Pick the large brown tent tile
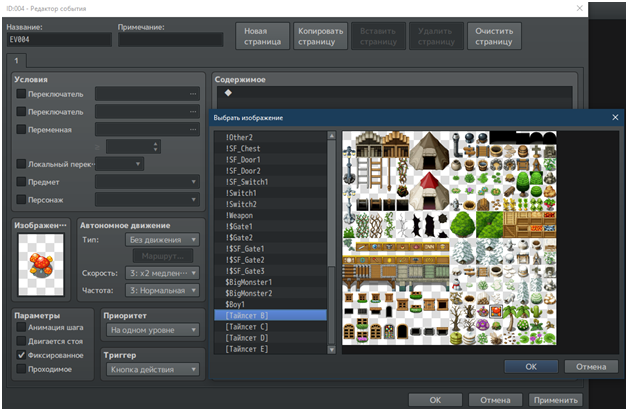 pos(429,151)
